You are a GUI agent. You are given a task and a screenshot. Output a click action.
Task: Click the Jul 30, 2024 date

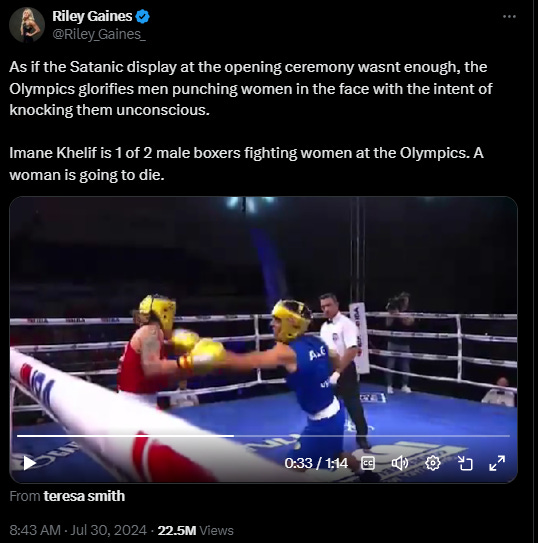108,530
